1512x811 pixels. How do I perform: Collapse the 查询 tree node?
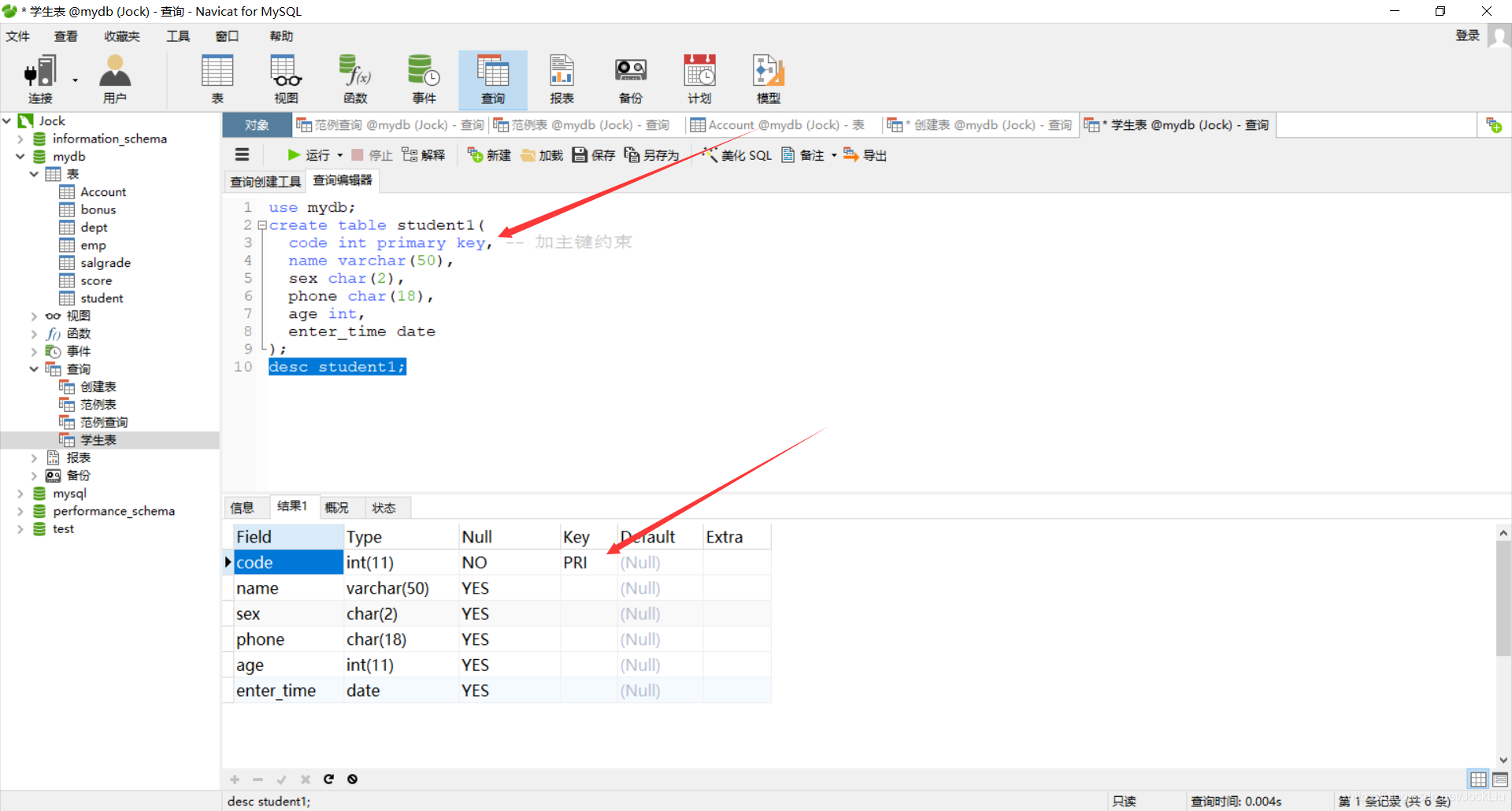pos(34,368)
